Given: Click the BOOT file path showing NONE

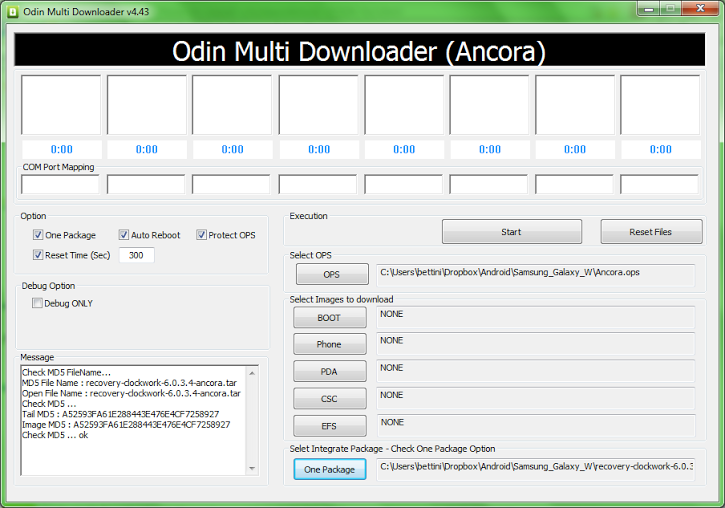Looking at the screenshot, I should 535,317.
